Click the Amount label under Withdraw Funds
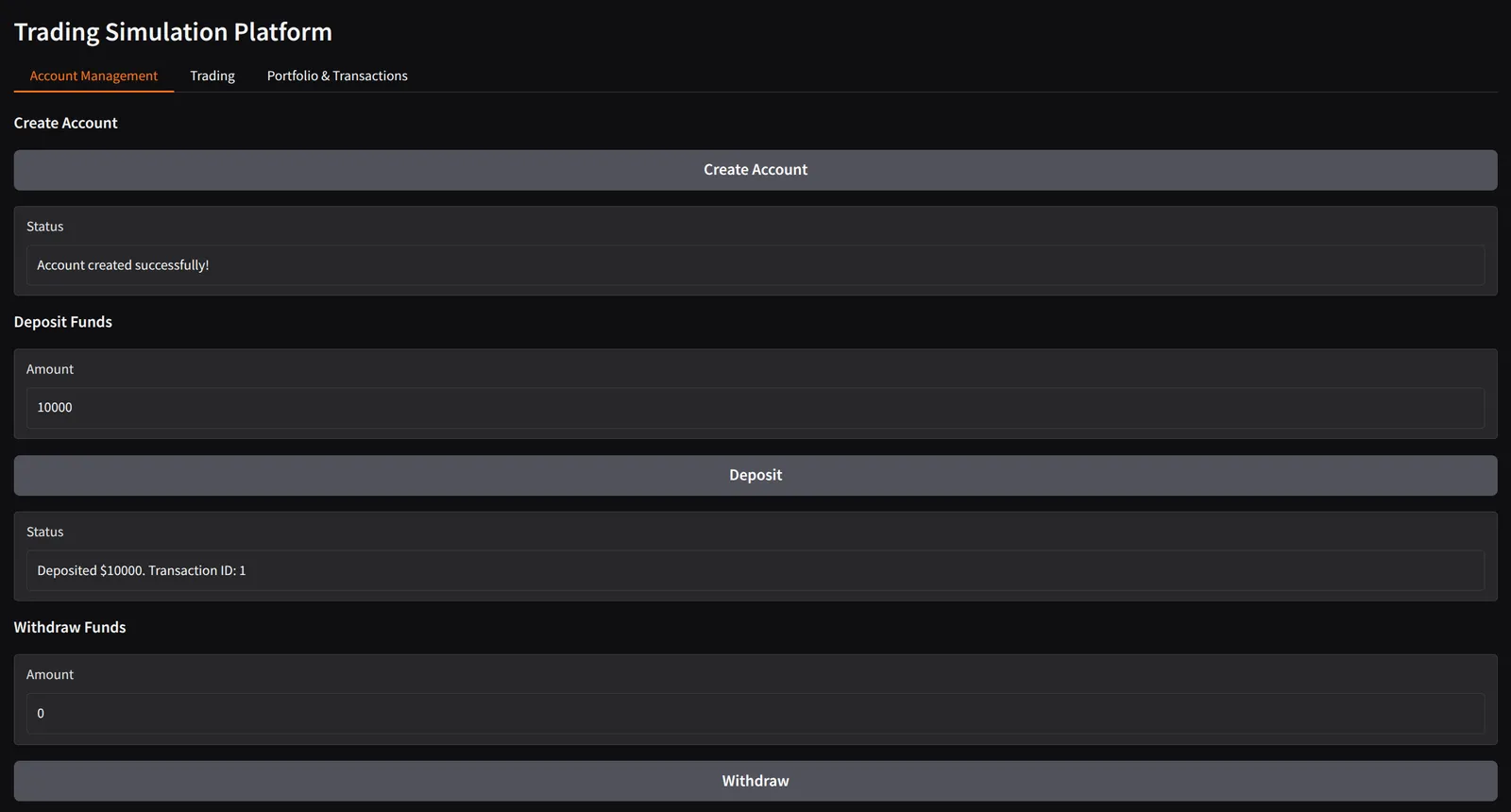This screenshot has height=812, width=1511. click(x=49, y=674)
